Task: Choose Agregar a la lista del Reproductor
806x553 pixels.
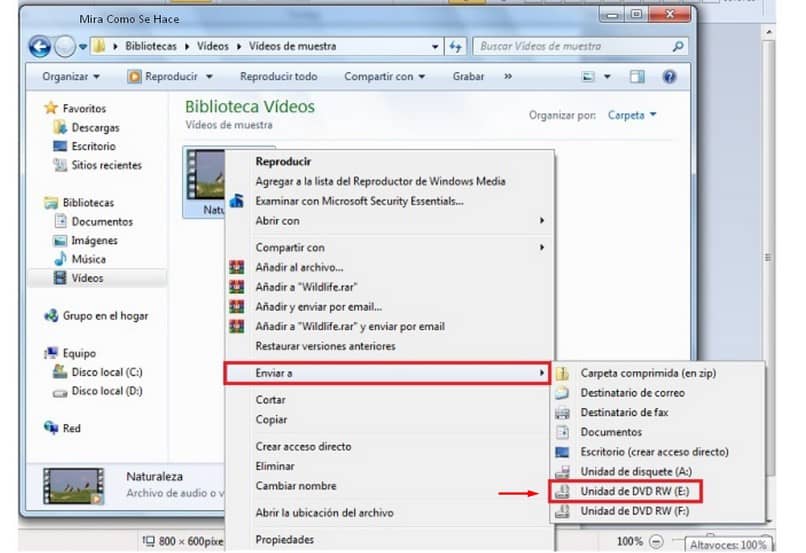Action: pos(390,181)
